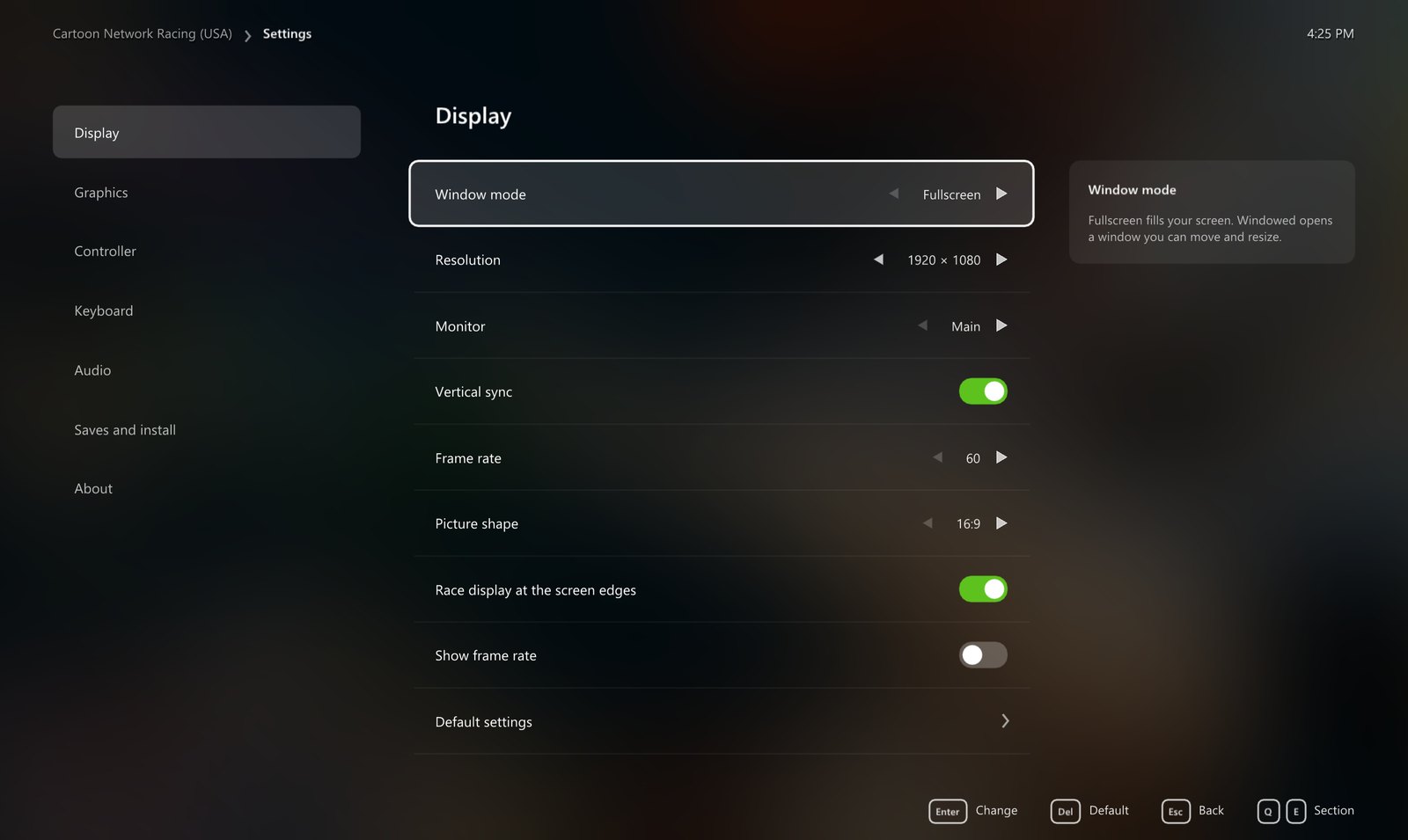Open the About section
1408x840 pixels.
click(x=93, y=489)
